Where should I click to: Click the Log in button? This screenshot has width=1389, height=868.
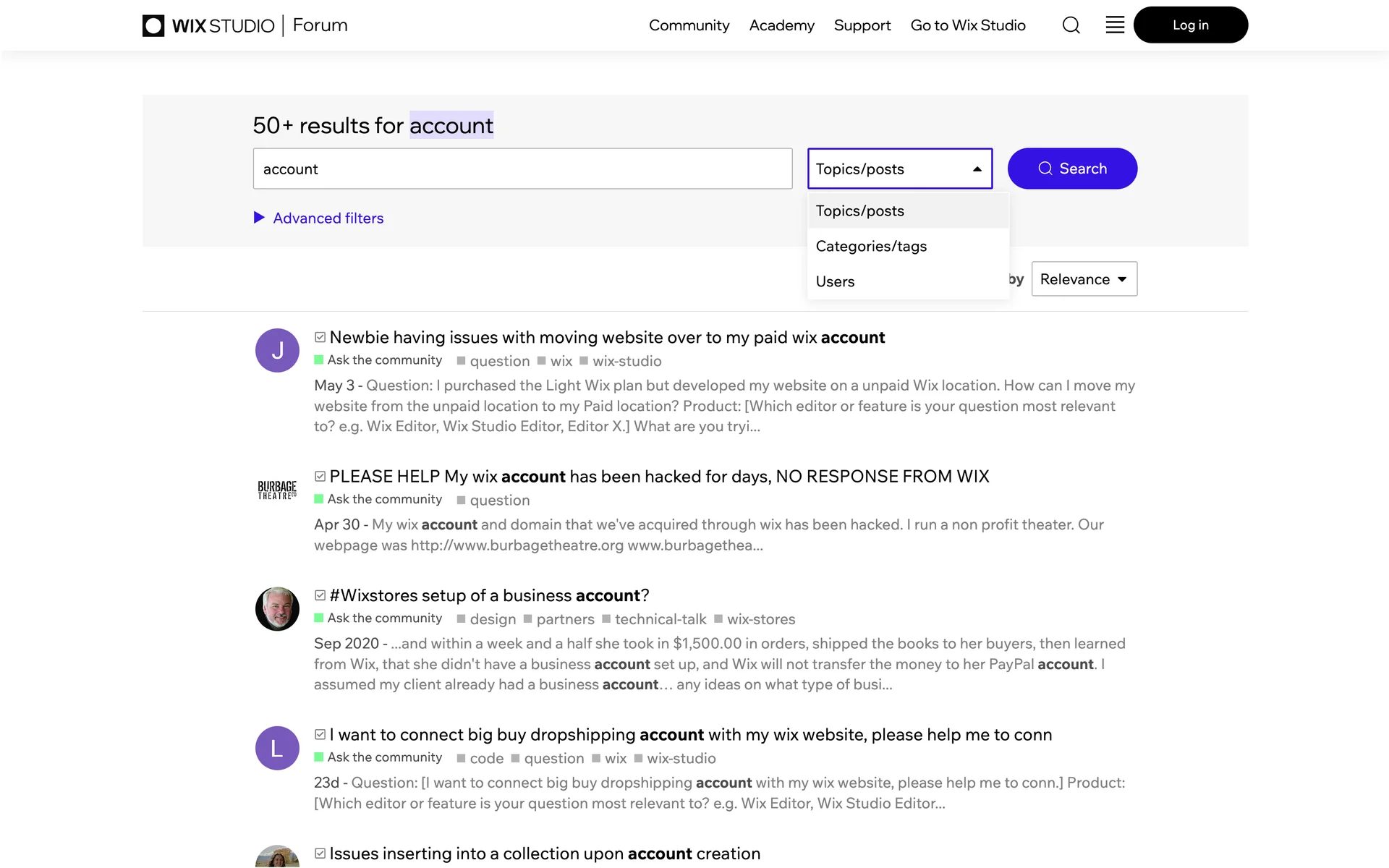coord(1190,25)
